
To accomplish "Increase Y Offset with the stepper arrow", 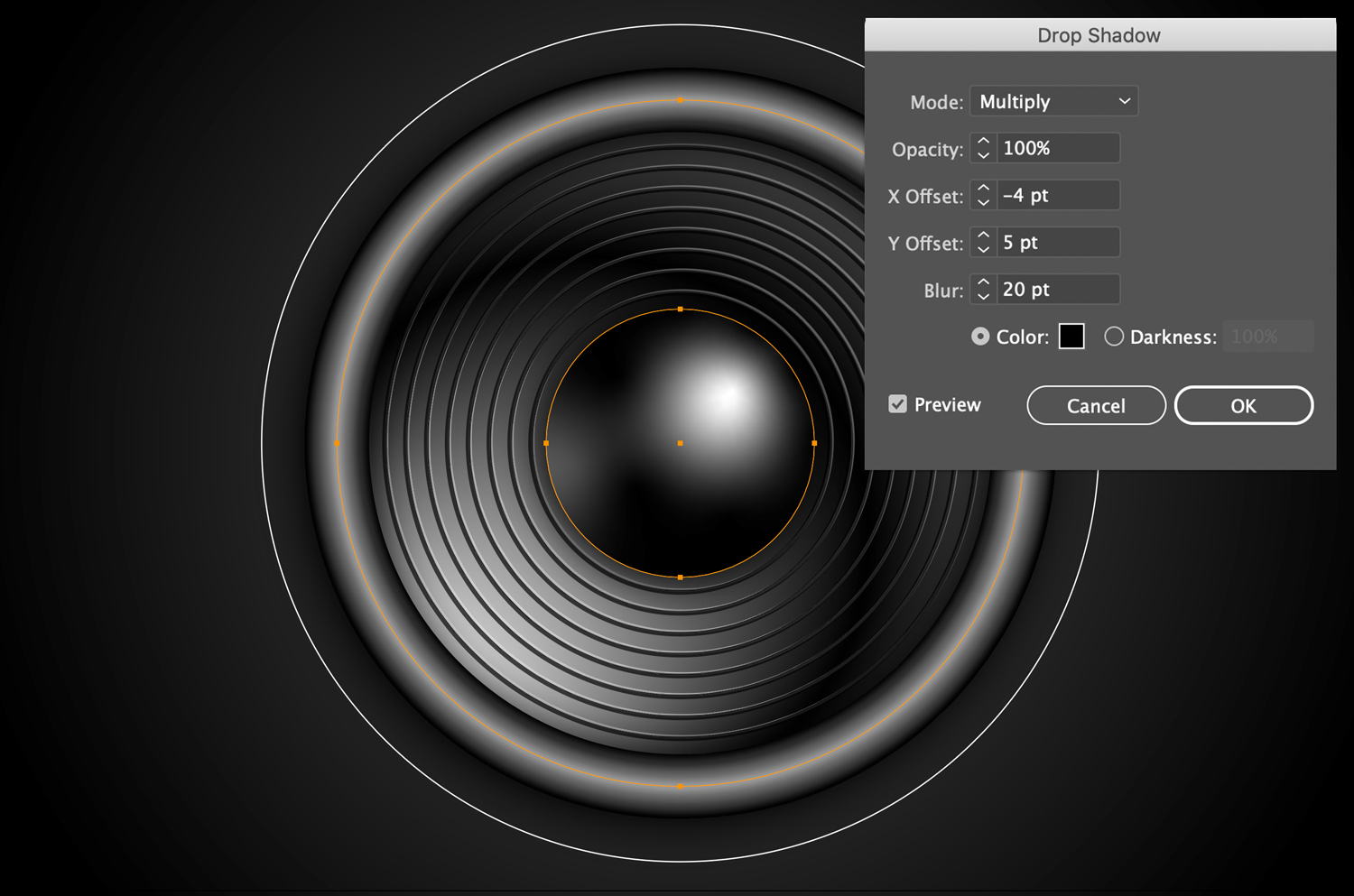I will [983, 236].
